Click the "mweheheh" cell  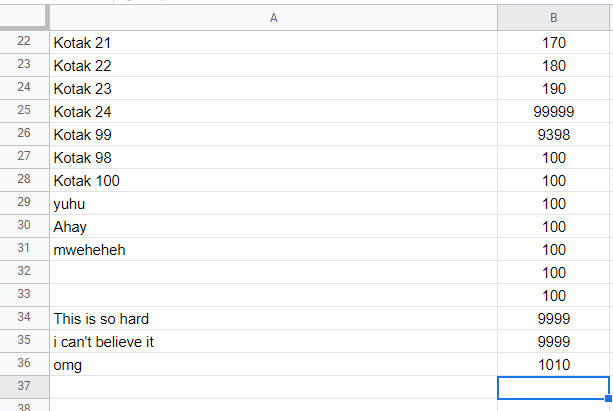click(x=273, y=249)
